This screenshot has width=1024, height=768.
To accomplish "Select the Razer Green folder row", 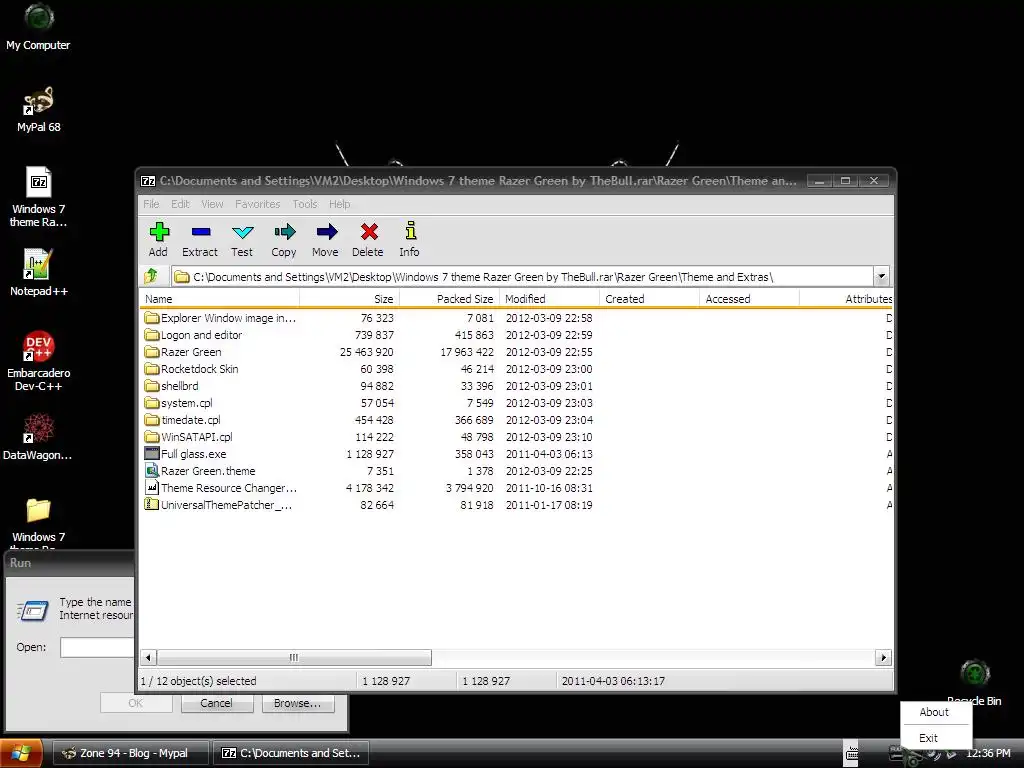I will [x=516, y=352].
